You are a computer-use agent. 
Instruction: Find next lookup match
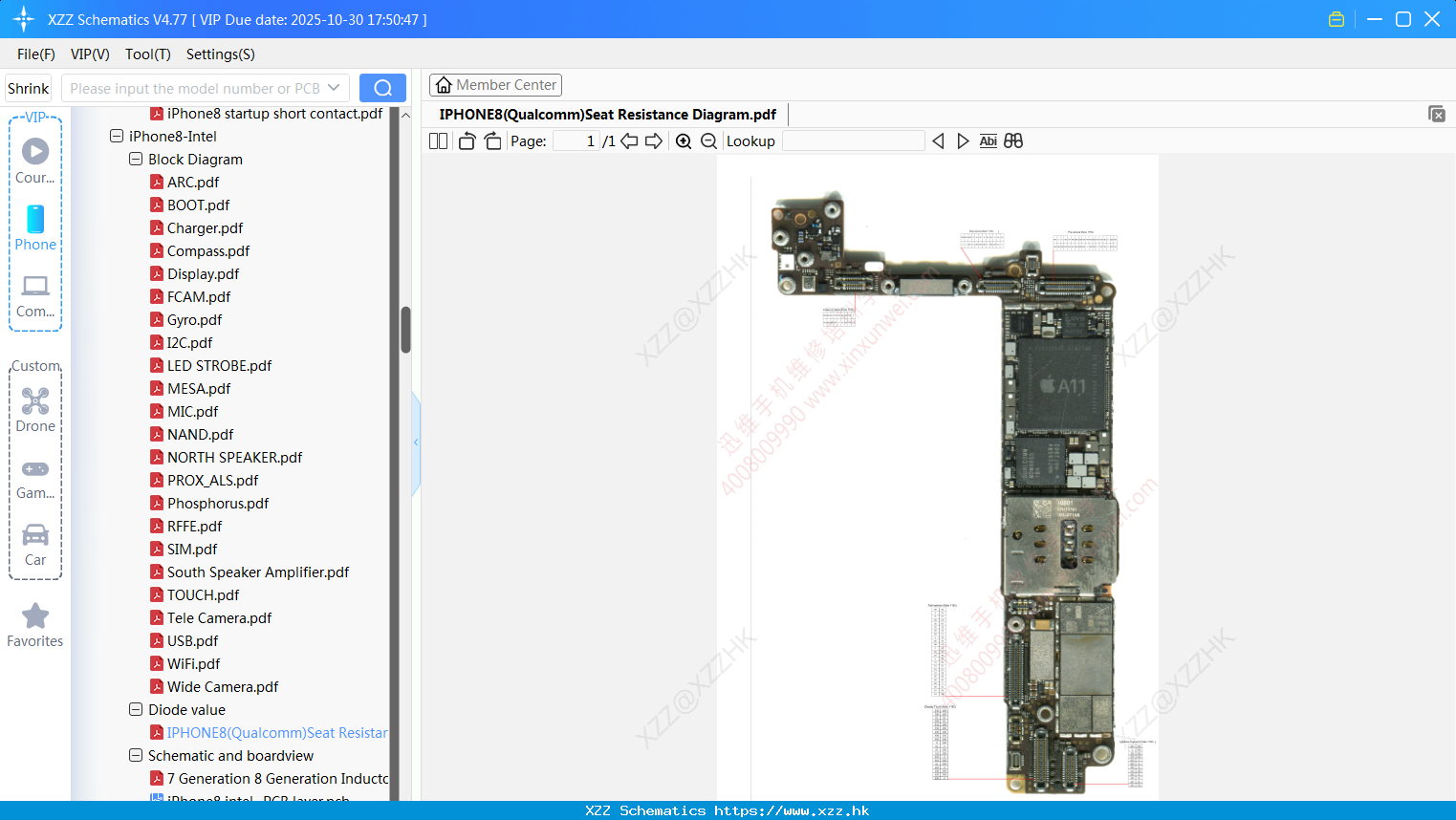pos(963,141)
